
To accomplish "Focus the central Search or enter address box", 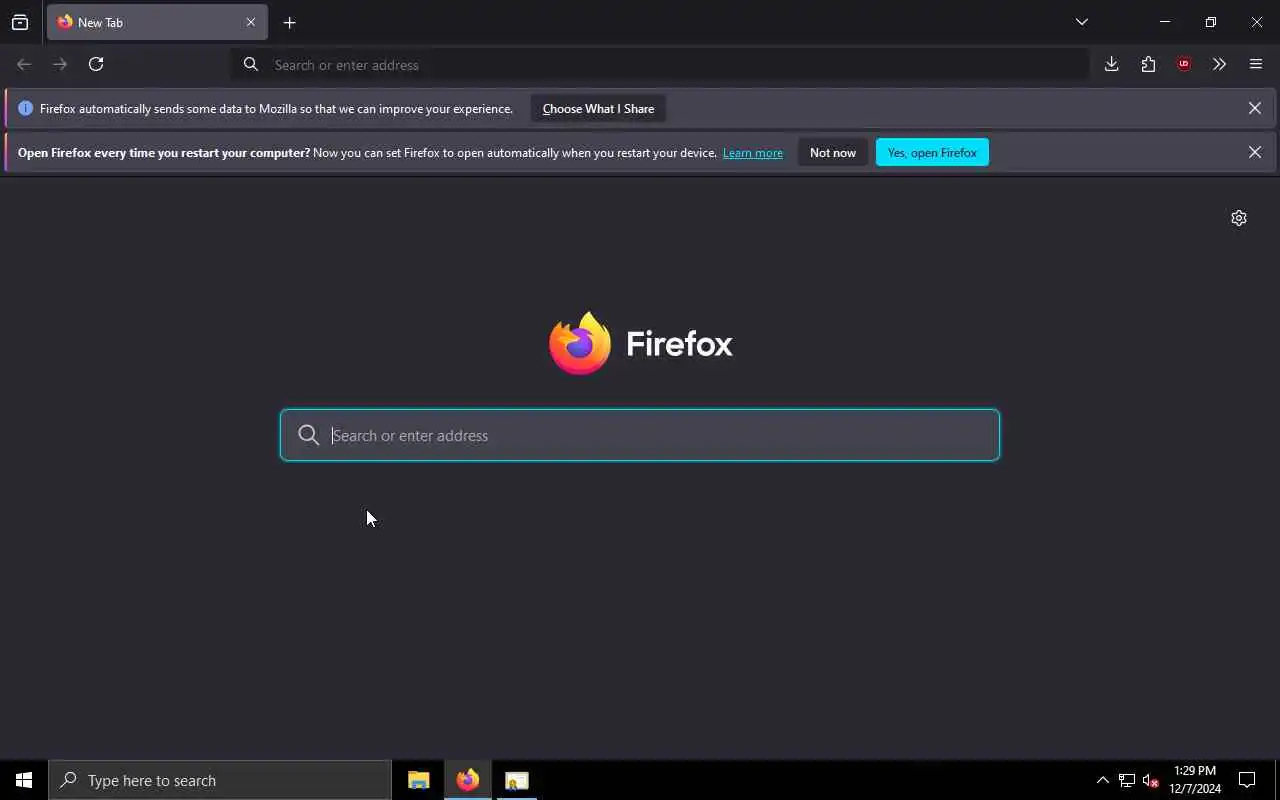I will (x=640, y=435).
